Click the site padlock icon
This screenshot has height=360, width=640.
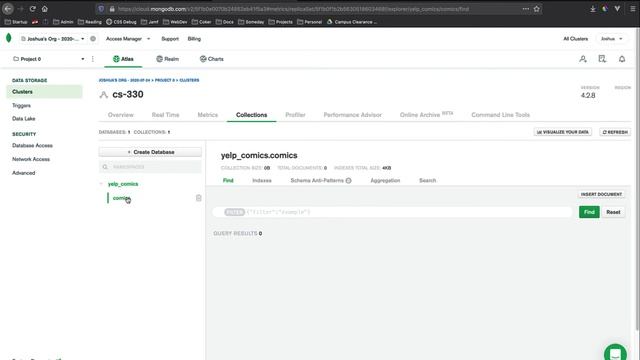pos(112,9)
